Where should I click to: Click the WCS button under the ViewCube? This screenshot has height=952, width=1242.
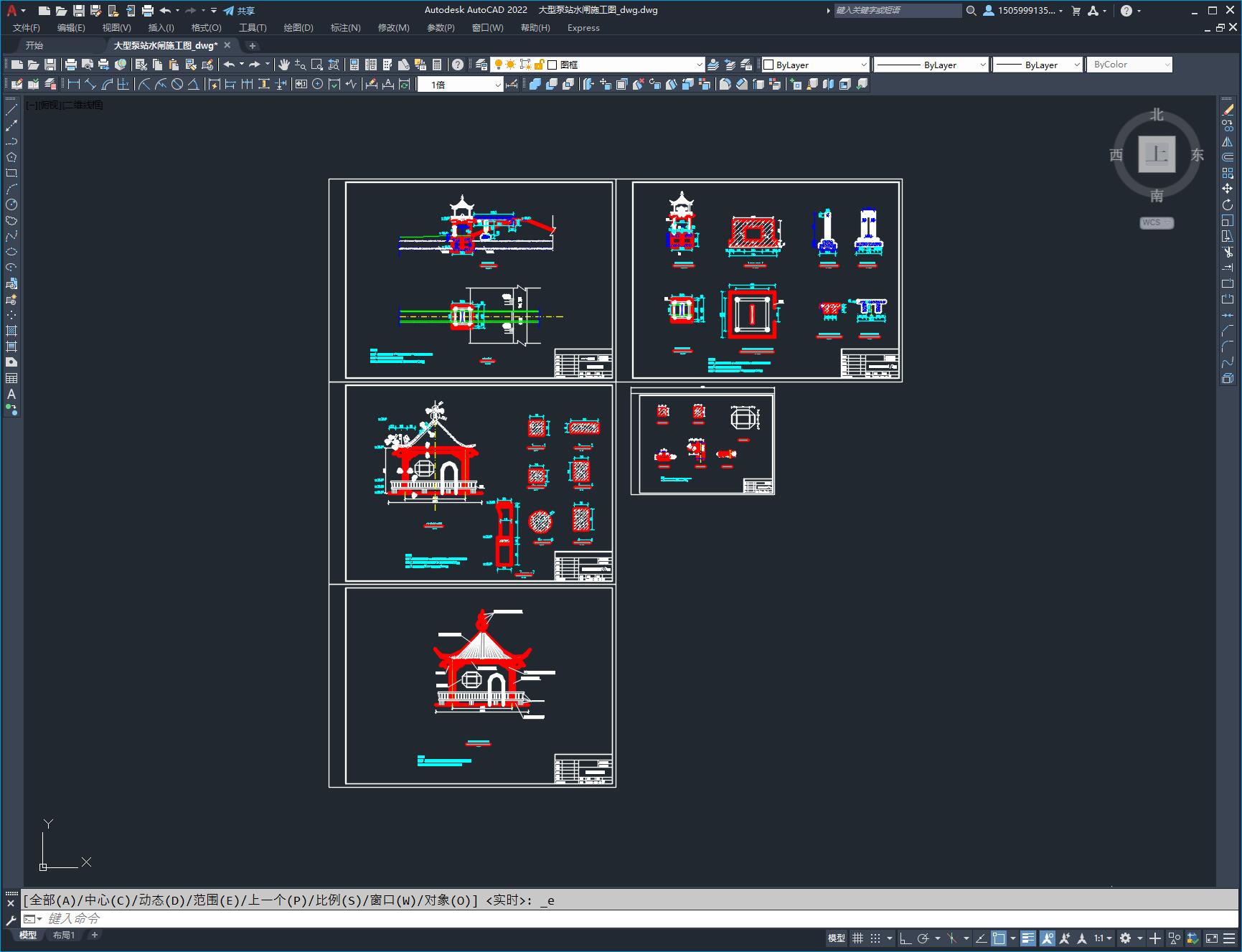click(x=1156, y=222)
